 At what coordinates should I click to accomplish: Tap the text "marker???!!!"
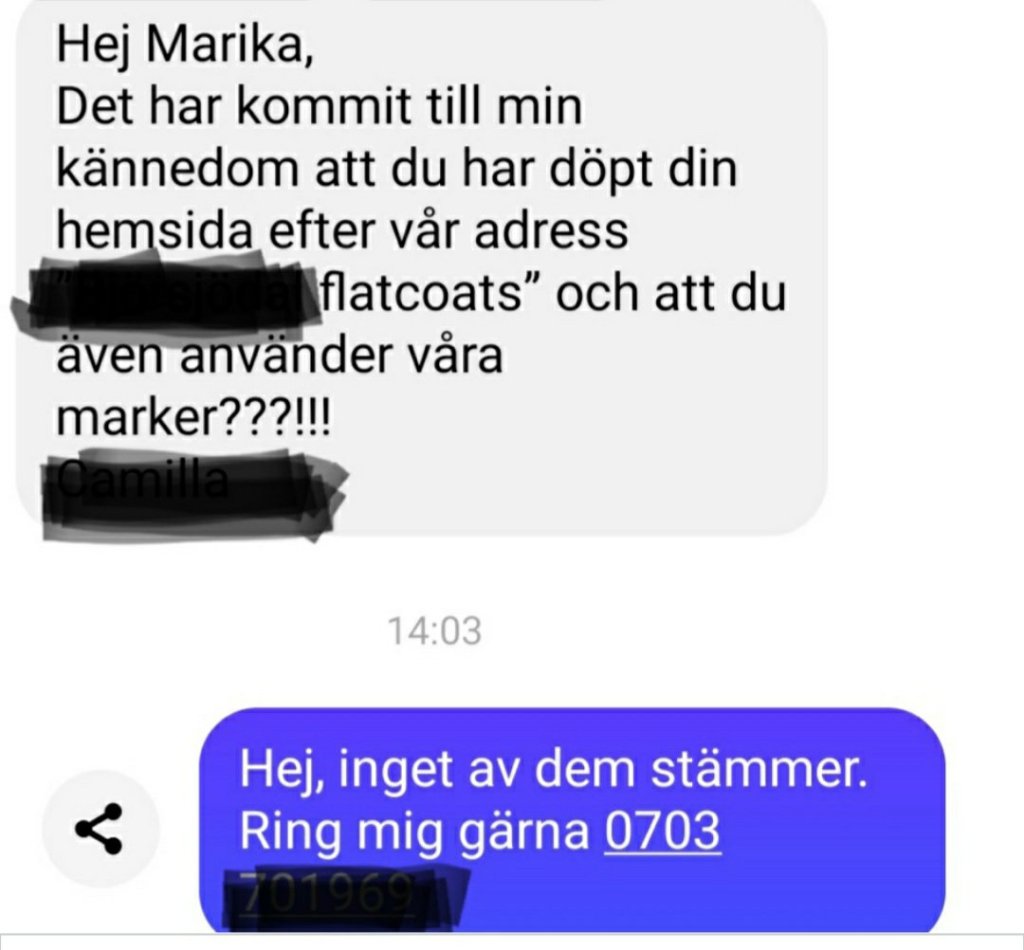point(194,417)
